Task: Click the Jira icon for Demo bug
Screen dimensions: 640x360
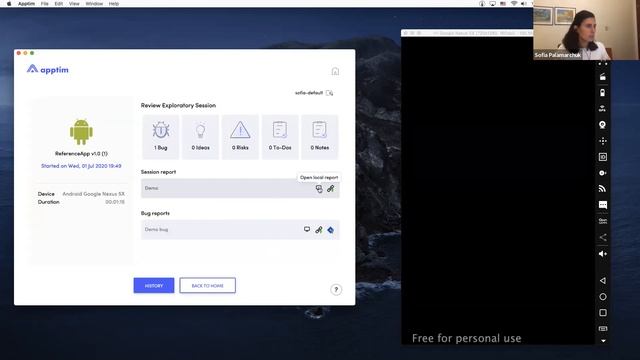Action: click(x=331, y=230)
